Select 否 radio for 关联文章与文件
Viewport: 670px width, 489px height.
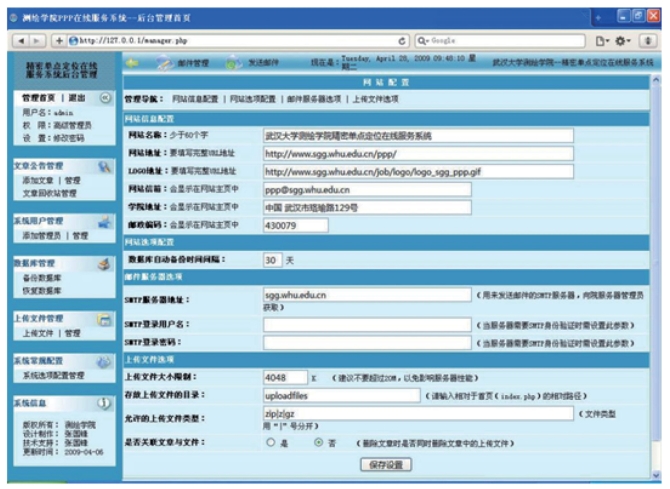click(318, 442)
